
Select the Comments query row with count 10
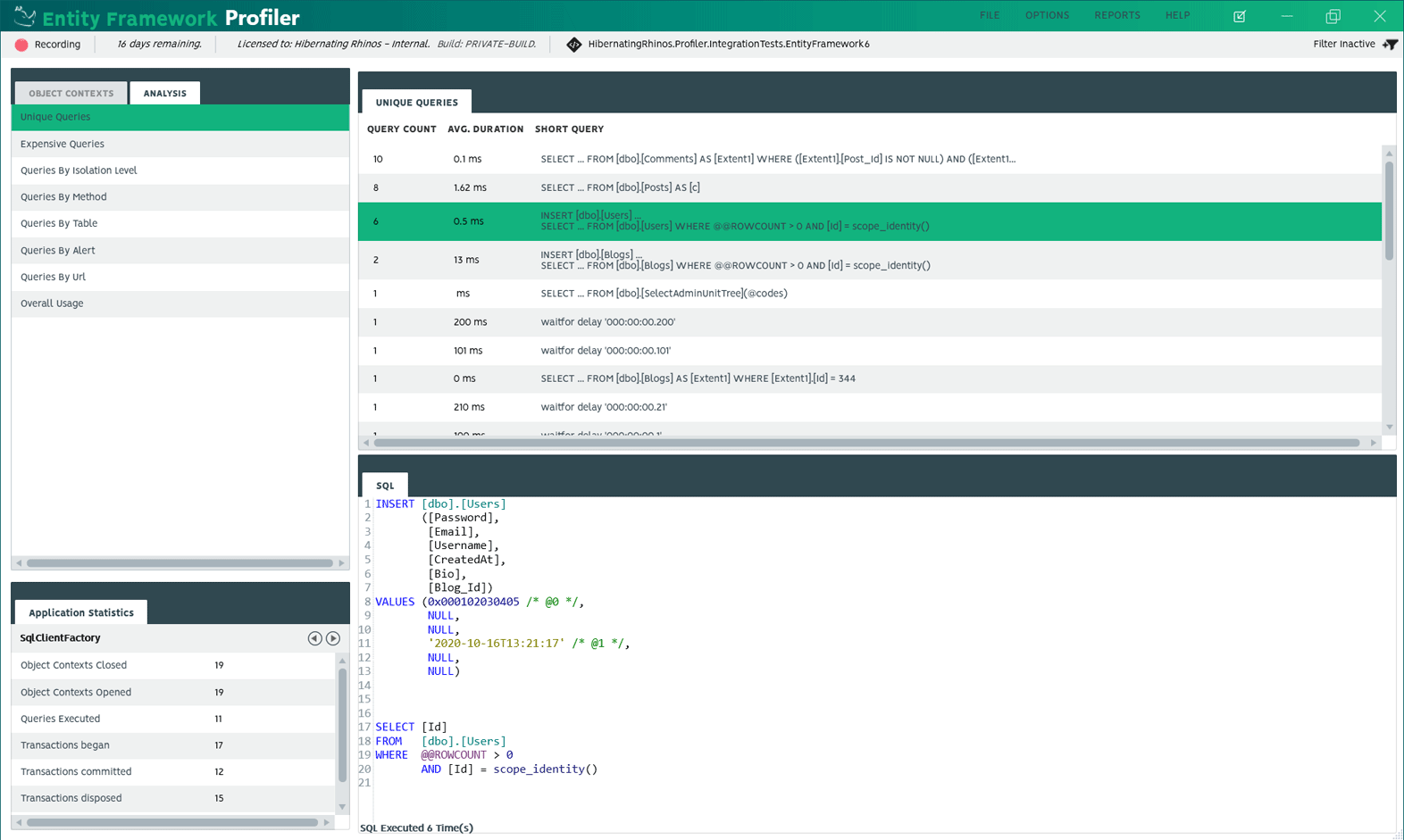[870, 159]
